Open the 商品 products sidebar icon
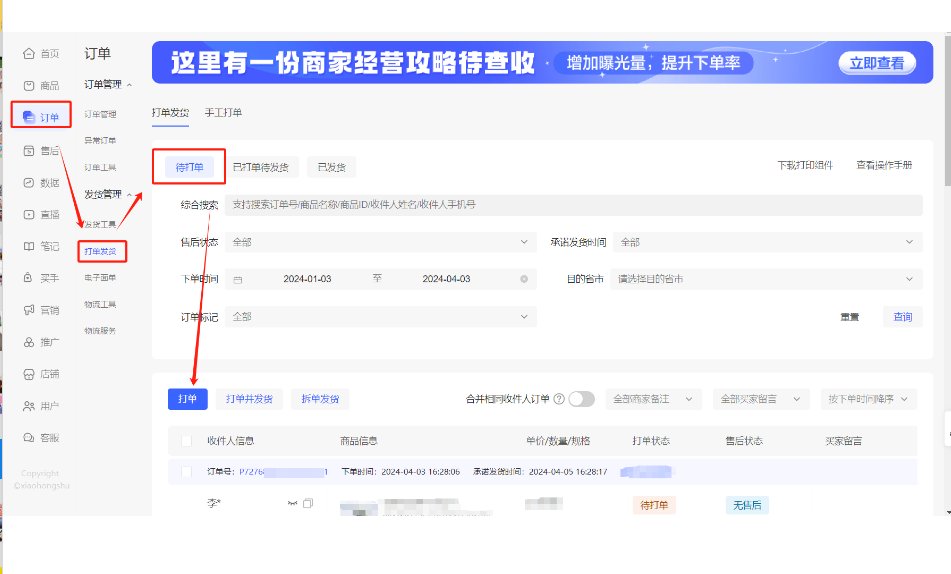951x574 pixels. point(30,86)
